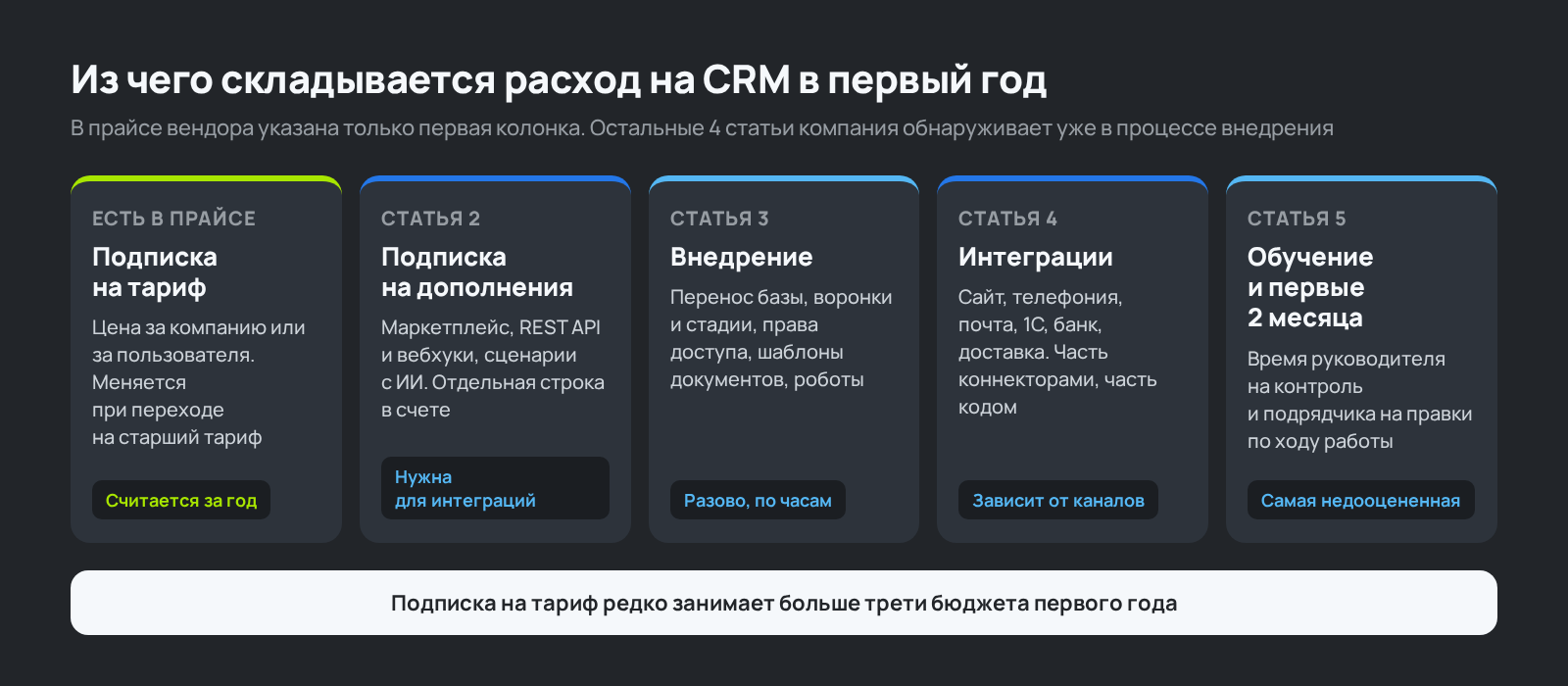The height and width of the screenshot is (686, 1568).
Task: Select the 'ЕСТЬ В ПРАЙСЕ' label
Action: [173, 219]
